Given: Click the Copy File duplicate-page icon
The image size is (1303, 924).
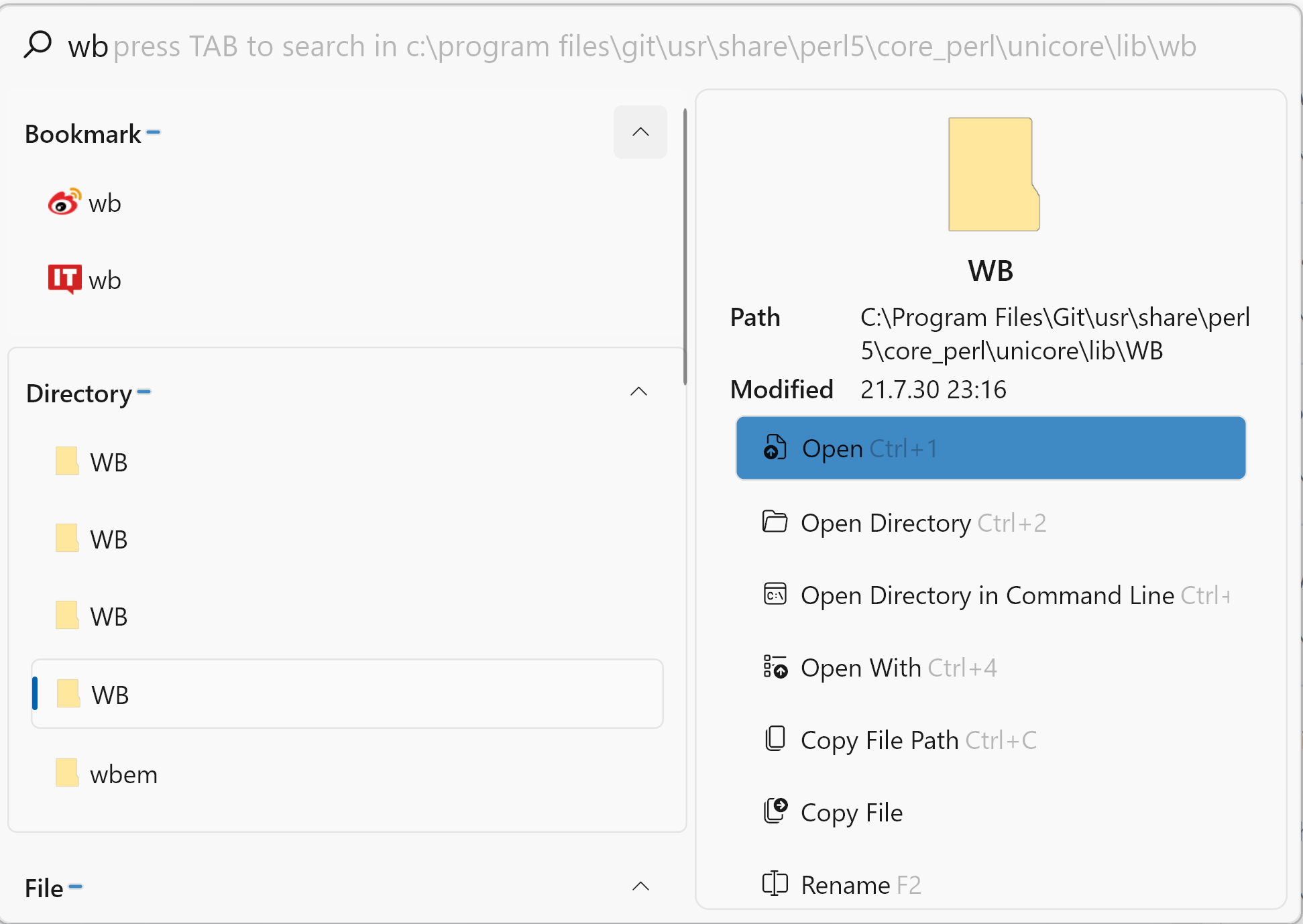Looking at the screenshot, I should (775, 811).
